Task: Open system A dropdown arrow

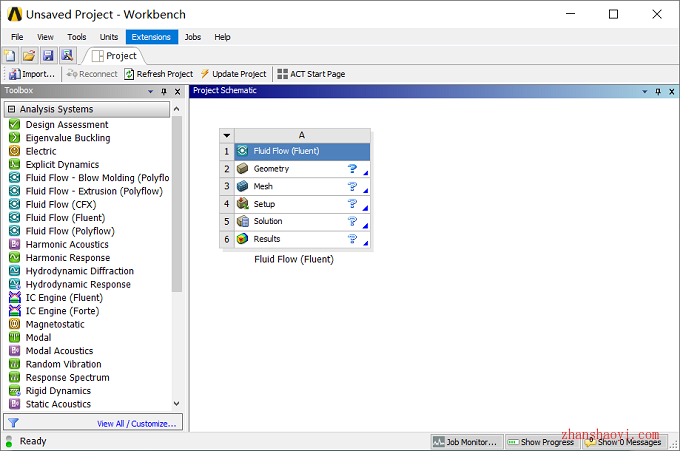Action: point(227,135)
